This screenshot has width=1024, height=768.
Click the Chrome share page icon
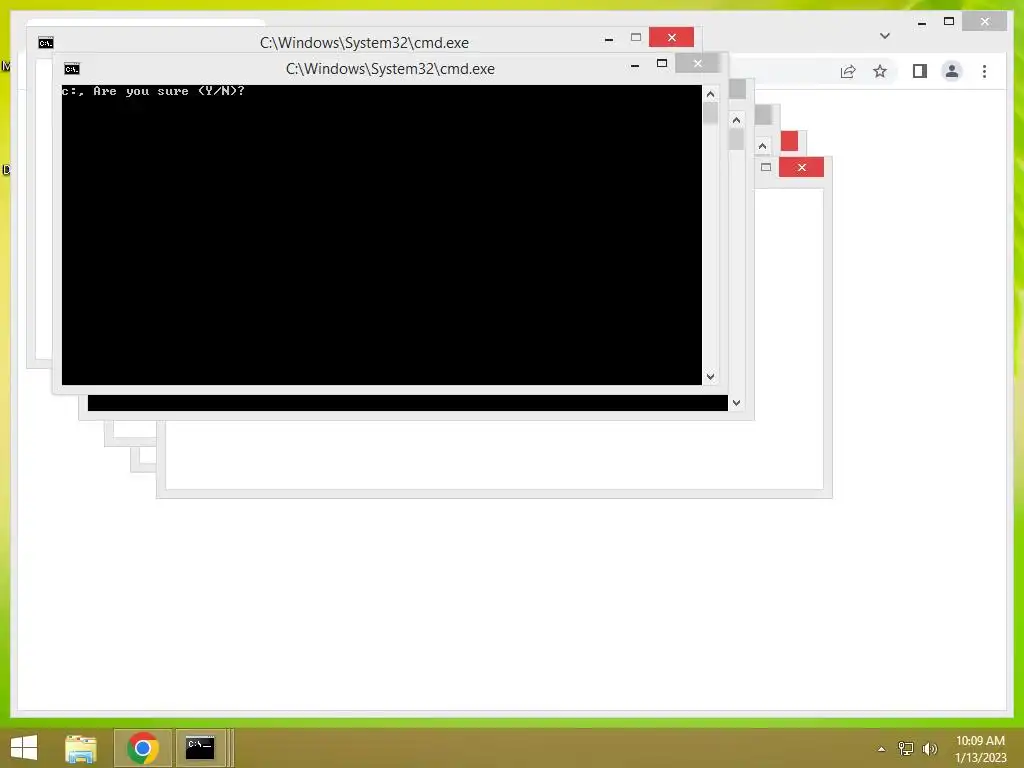[x=848, y=71]
